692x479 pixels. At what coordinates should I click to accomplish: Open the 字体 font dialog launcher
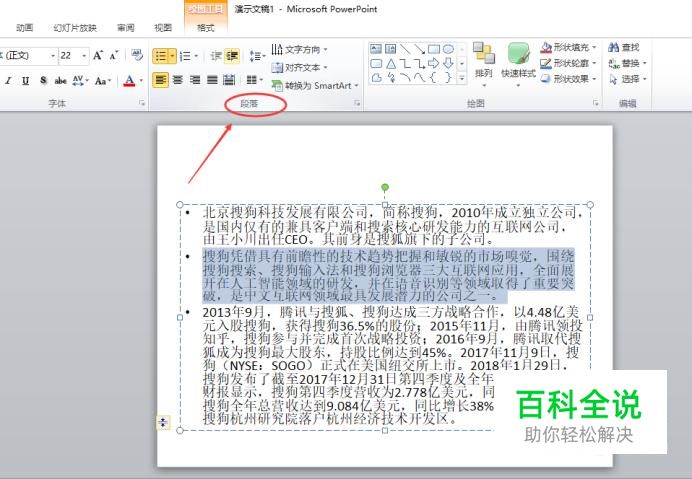click(142, 103)
